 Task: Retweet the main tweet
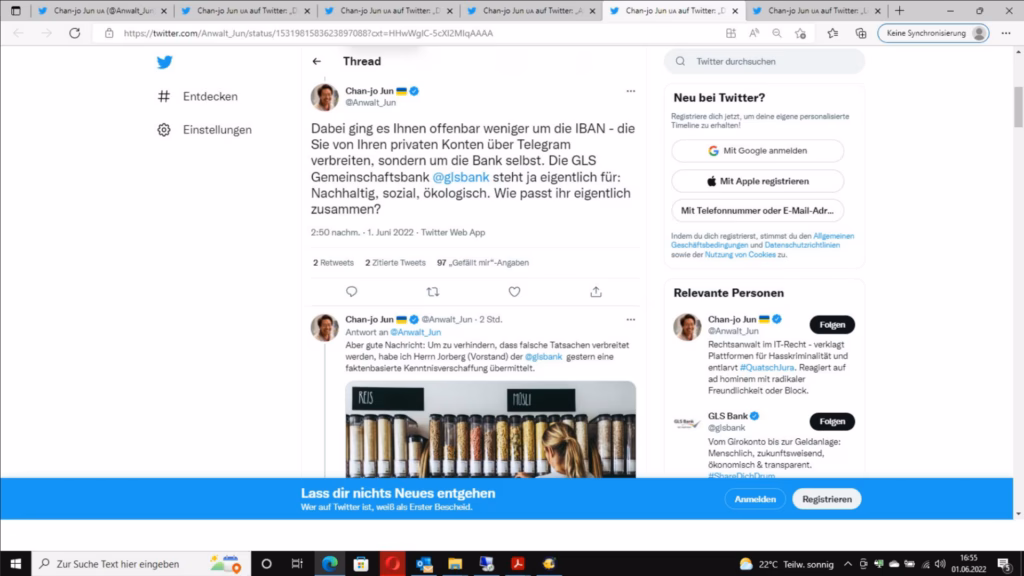point(432,292)
